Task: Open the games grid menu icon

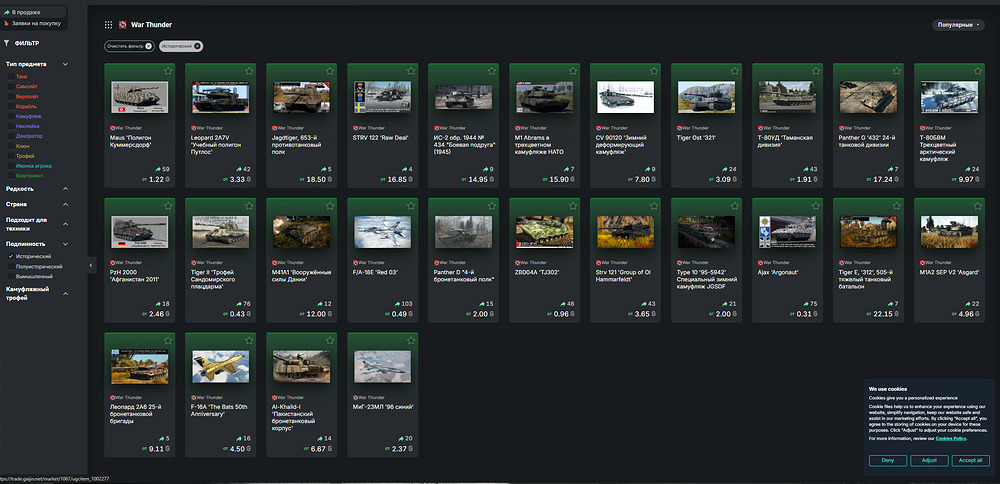Action: tap(108, 23)
